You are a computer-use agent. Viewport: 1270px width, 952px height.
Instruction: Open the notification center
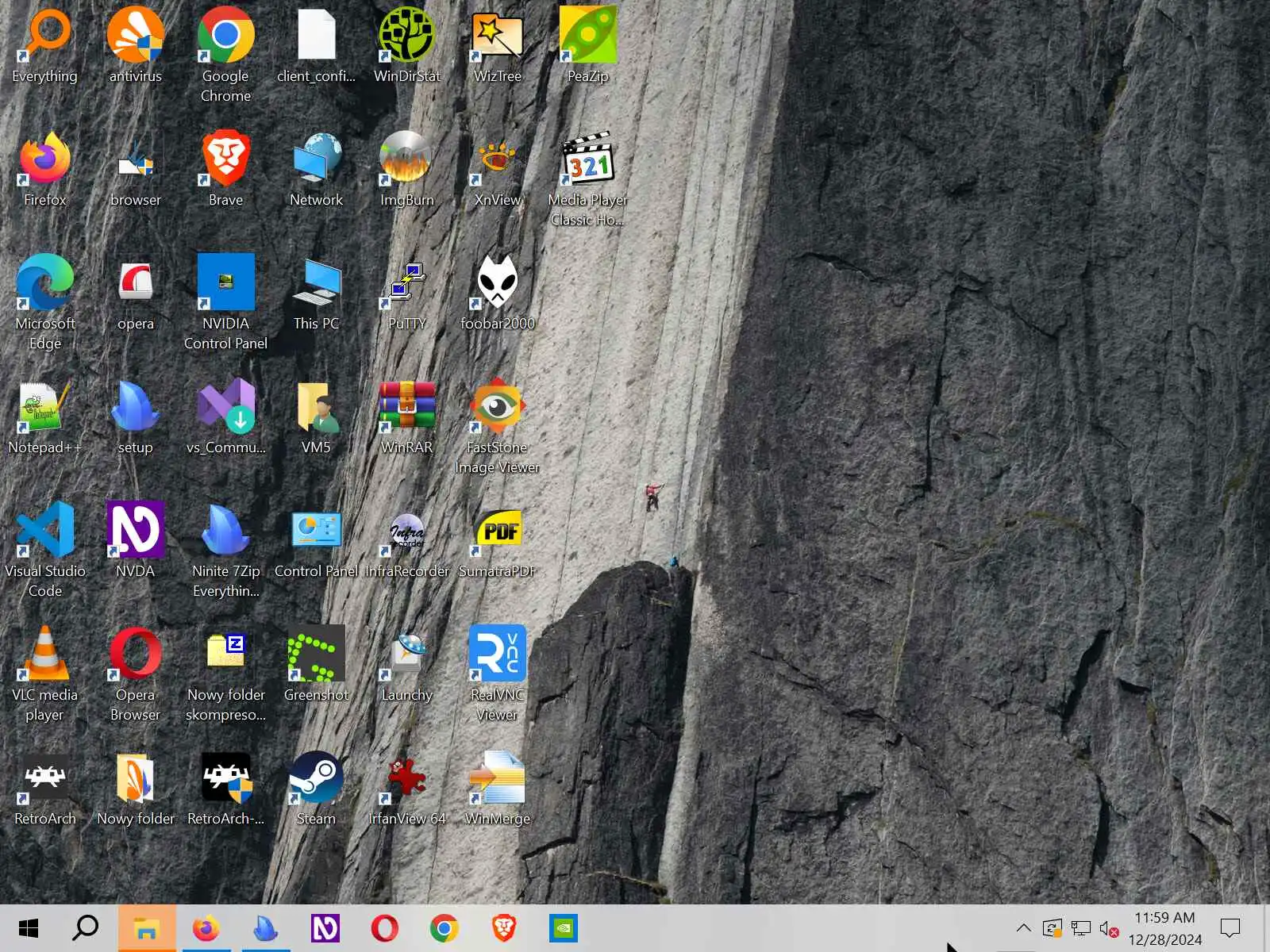click(1230, 928)
